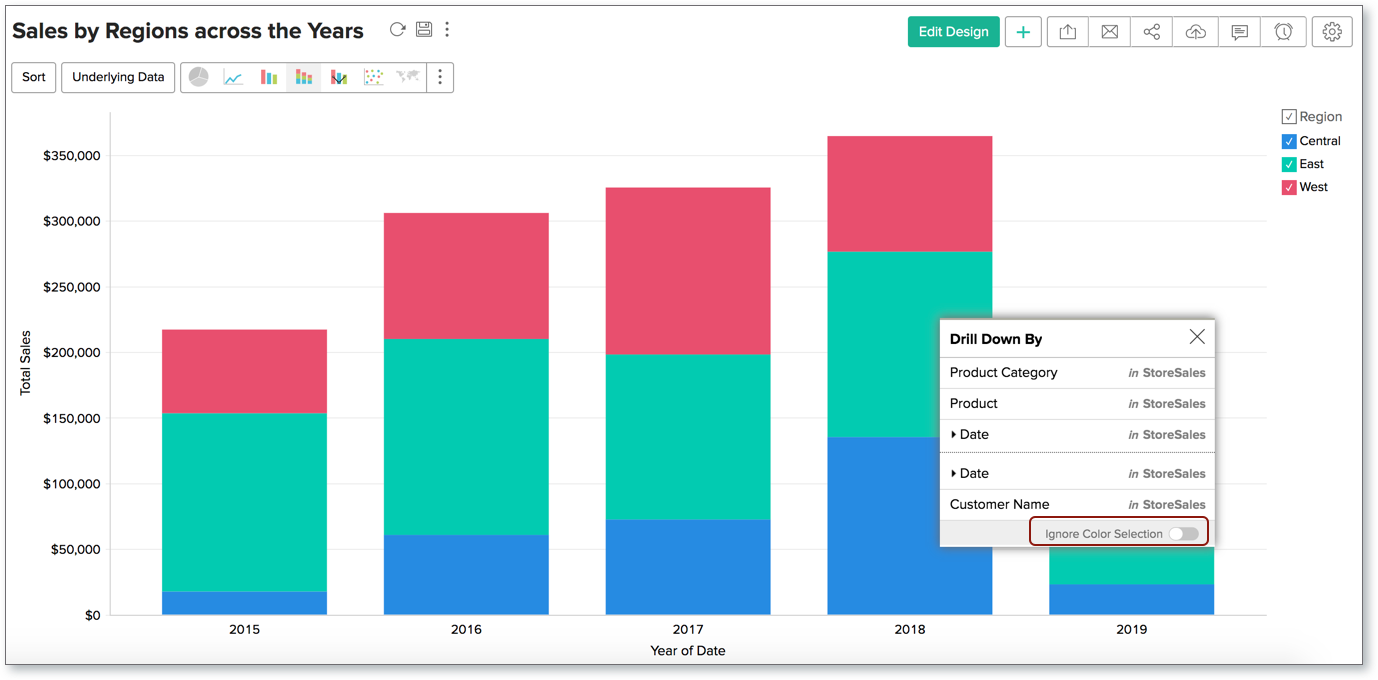Screen dimensions: 1378x680
Task: Open the export icon in top toolbar
Action: click(x=1068, y=32)
